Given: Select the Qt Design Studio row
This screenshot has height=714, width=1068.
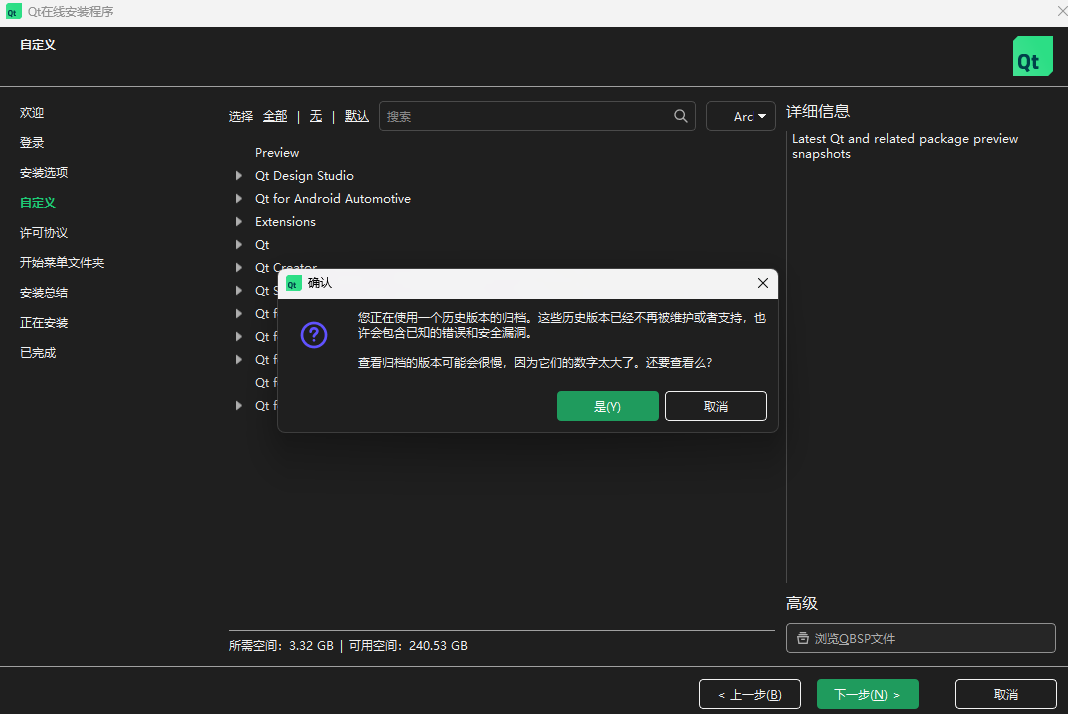Looking at the screenshot, I should (304, 176).
